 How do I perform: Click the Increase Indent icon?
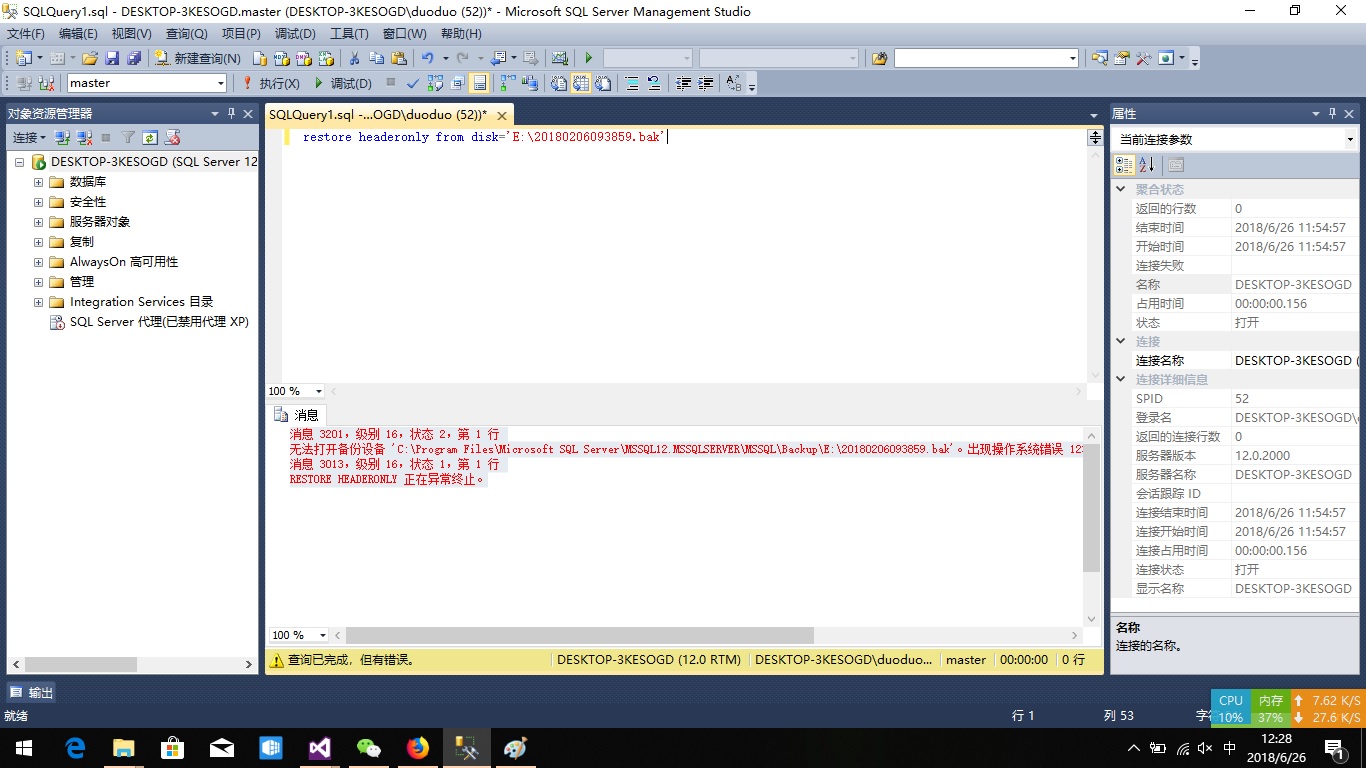[706, 83]
